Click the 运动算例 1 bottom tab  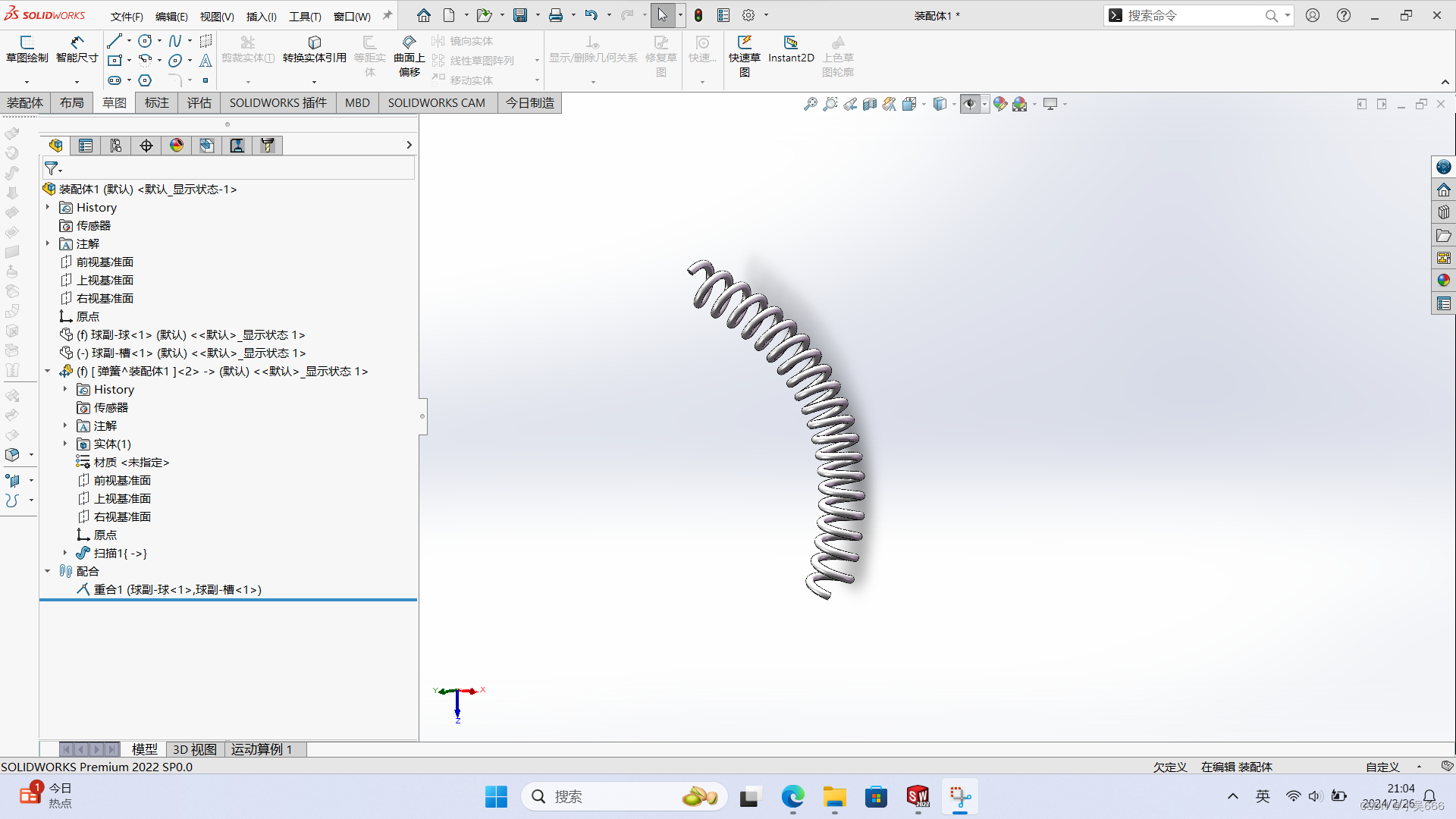pyautogui.click(x=262, y=749)
